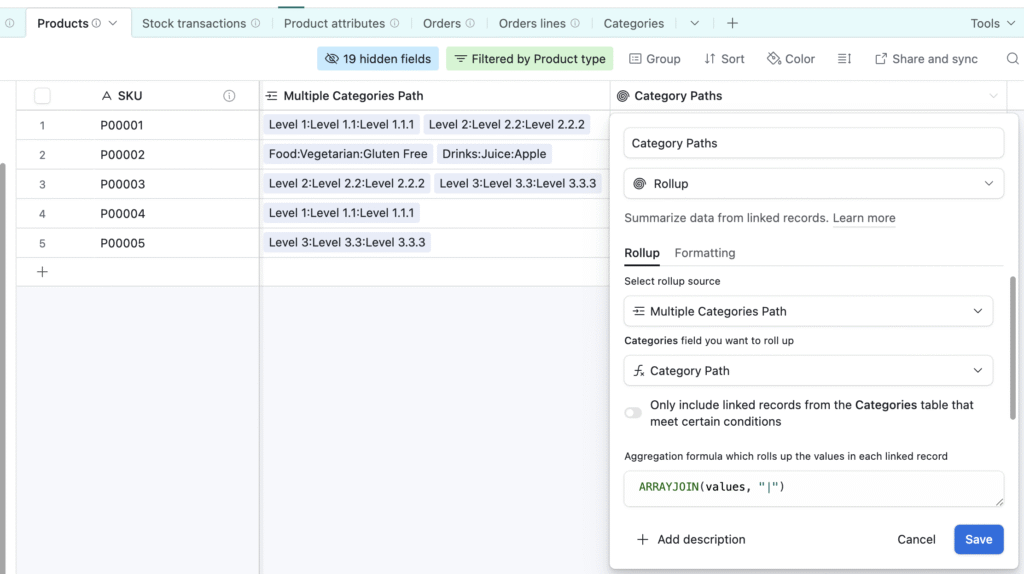Click the leftmost info icon in tab bar
The height and width of the screenshot is (574, 1024).
point(9,24)
